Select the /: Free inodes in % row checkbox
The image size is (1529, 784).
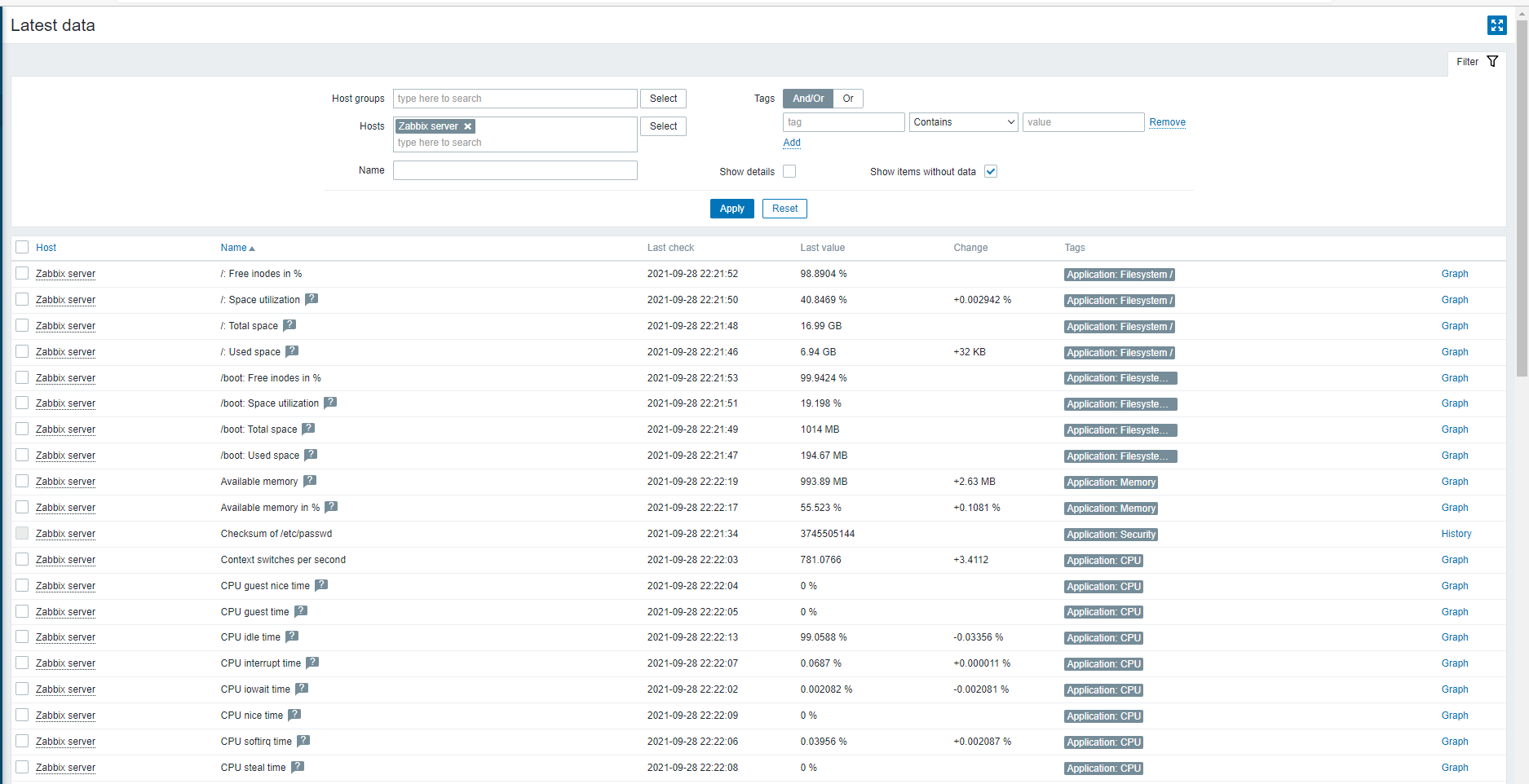pyautogui.click(x=22, y=273)
